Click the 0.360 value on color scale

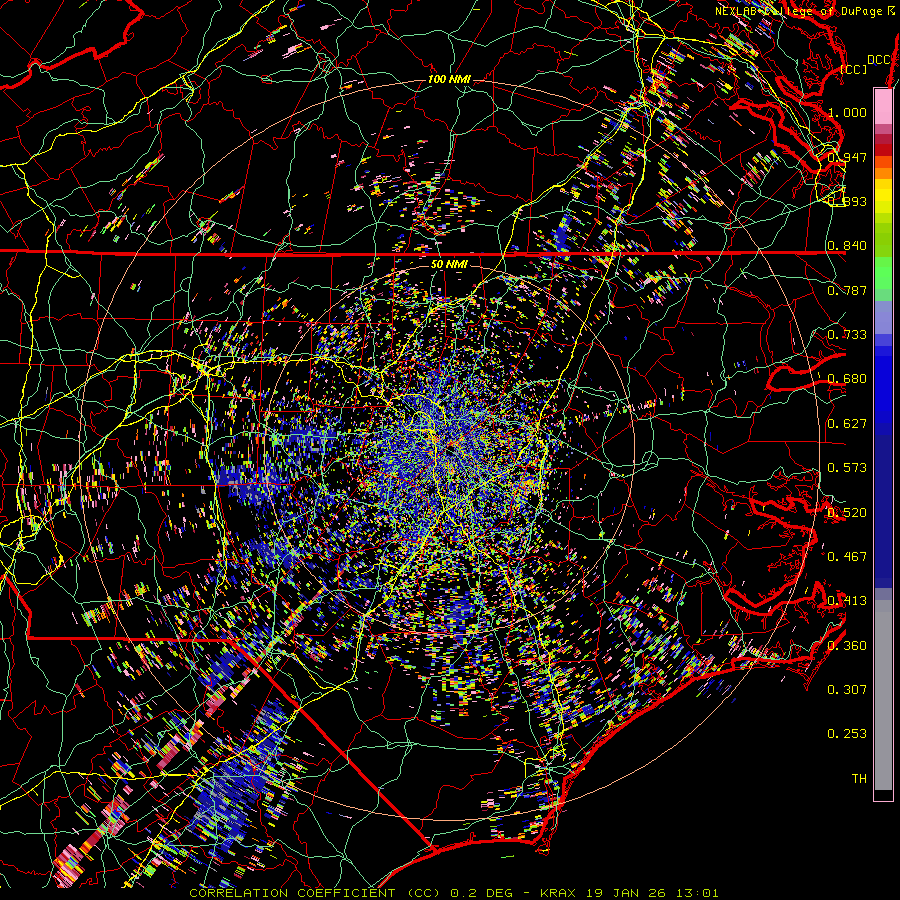847,646
